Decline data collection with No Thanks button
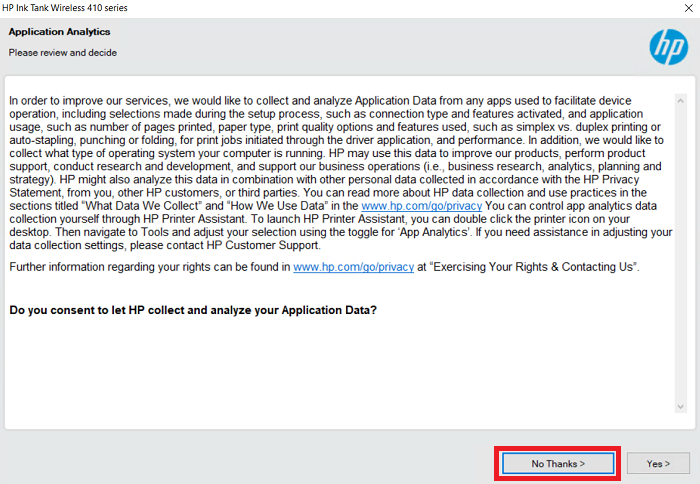Image resolution: width=700 pixels, height=484 pixels. pos(558,463)
